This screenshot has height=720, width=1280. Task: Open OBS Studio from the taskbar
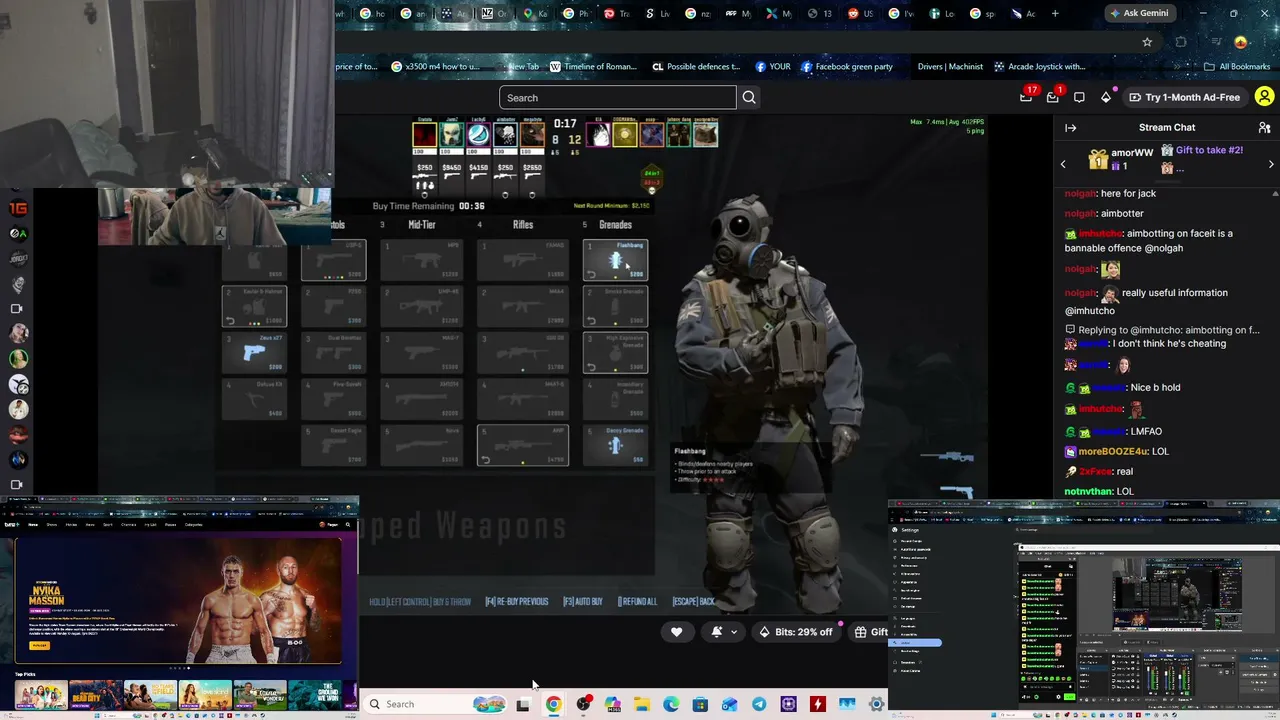click(x=583, y=704)
